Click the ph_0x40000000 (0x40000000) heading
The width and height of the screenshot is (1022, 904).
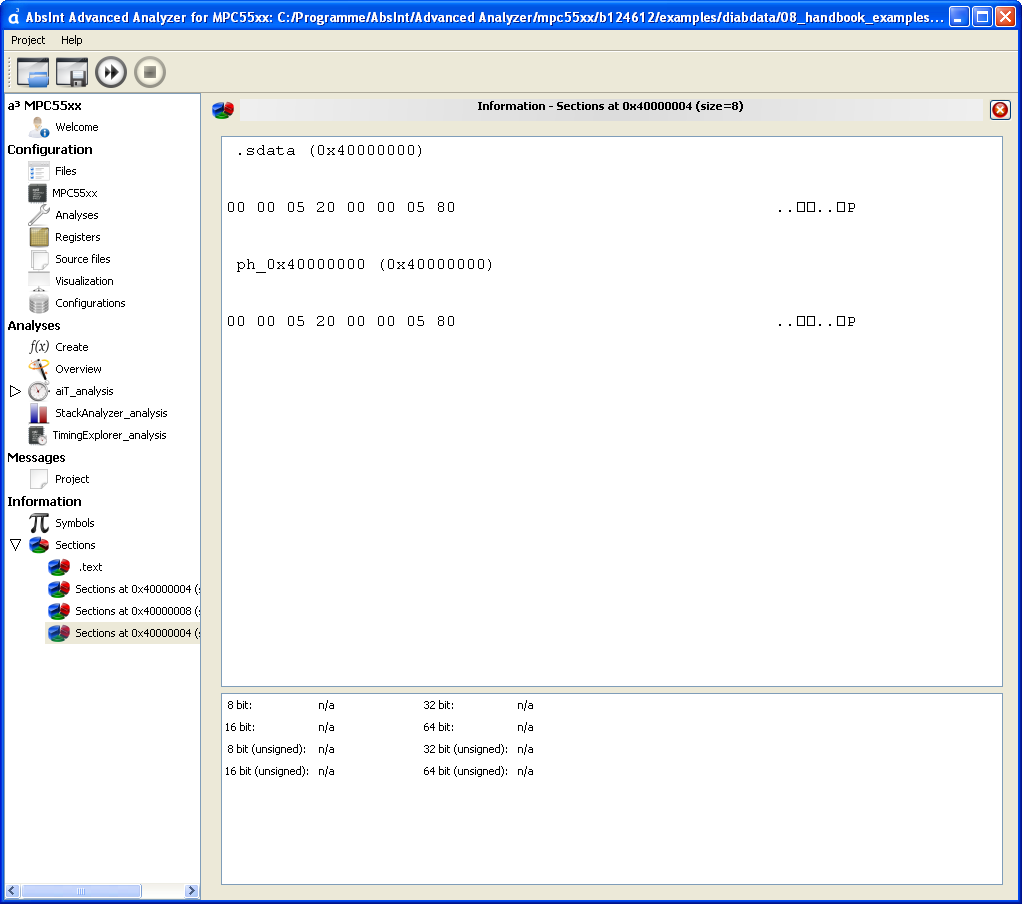click(x=364, y=265)
